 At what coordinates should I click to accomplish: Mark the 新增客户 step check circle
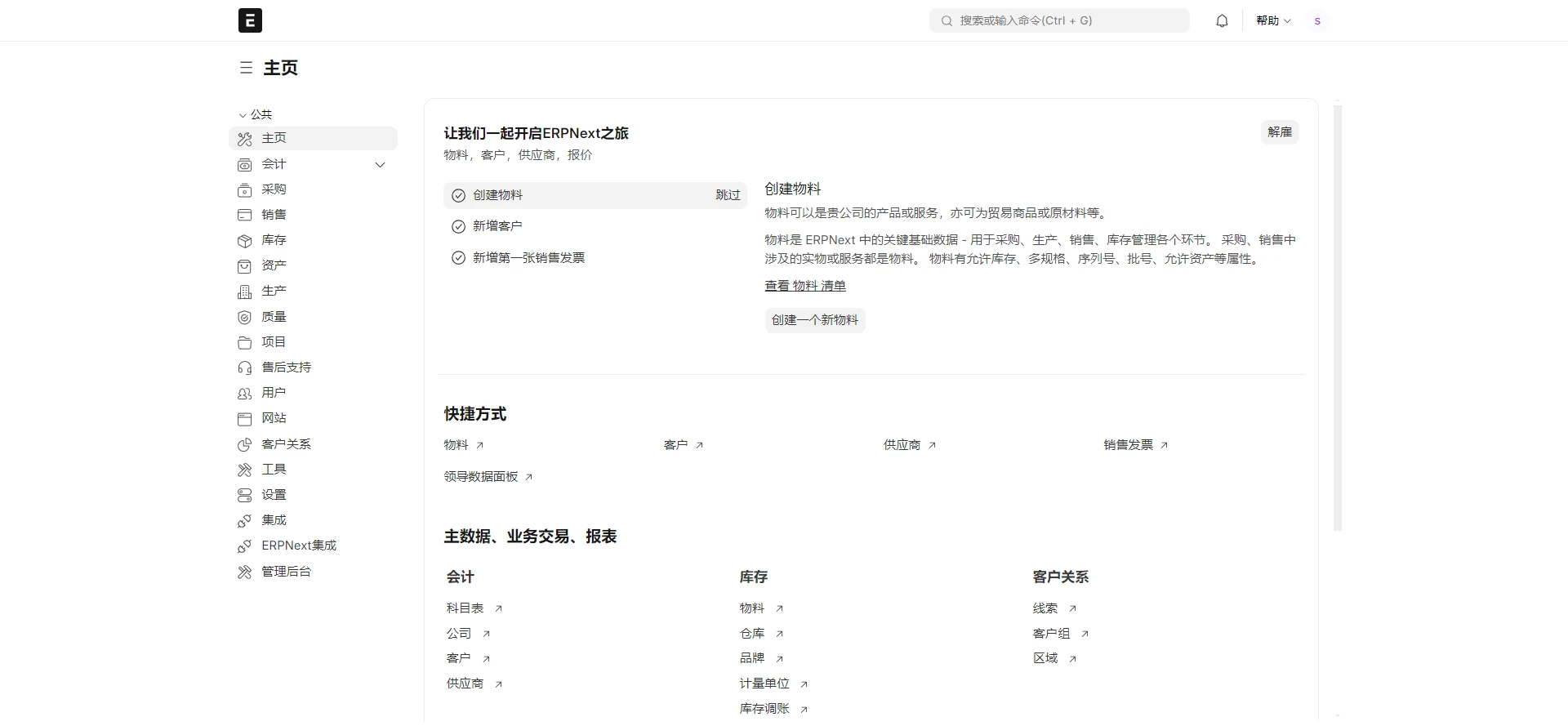coord(458,226)
